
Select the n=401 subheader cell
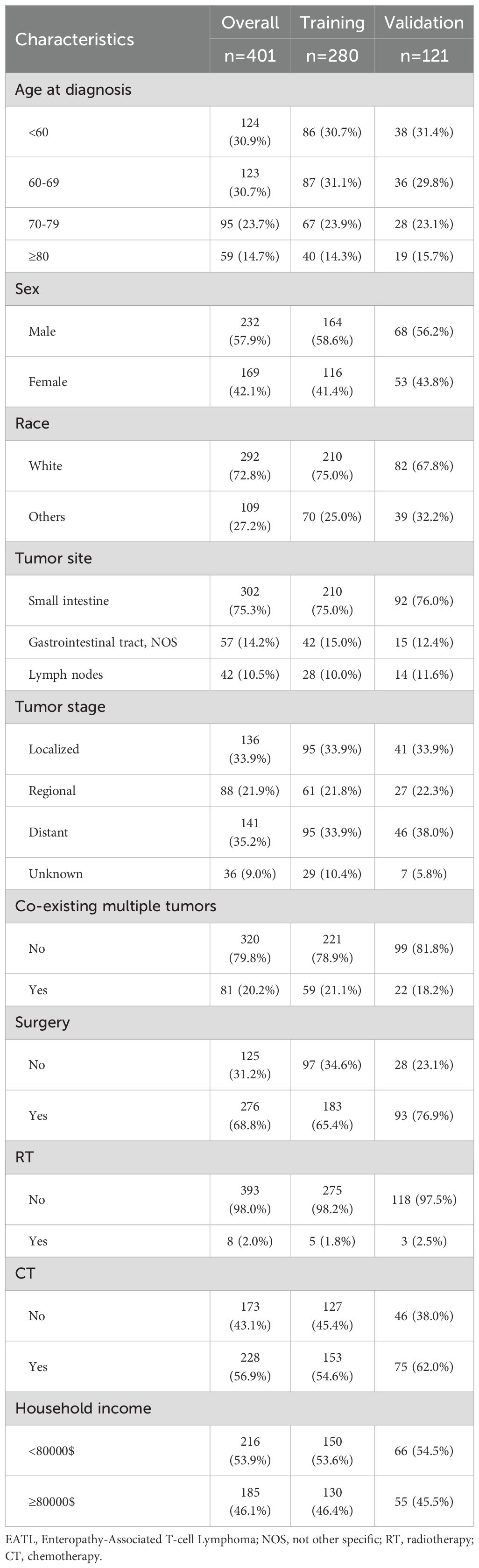pos(250,56)
